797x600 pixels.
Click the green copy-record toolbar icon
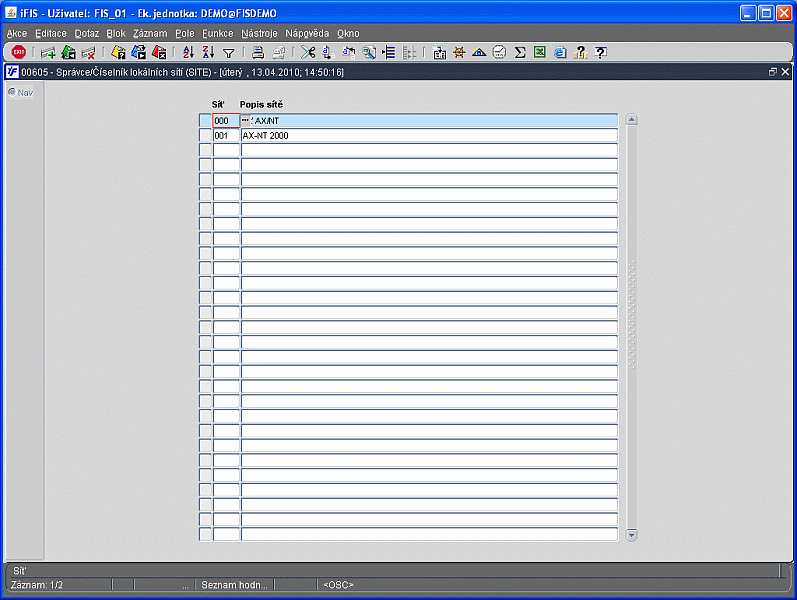click(x=68, y=52)
